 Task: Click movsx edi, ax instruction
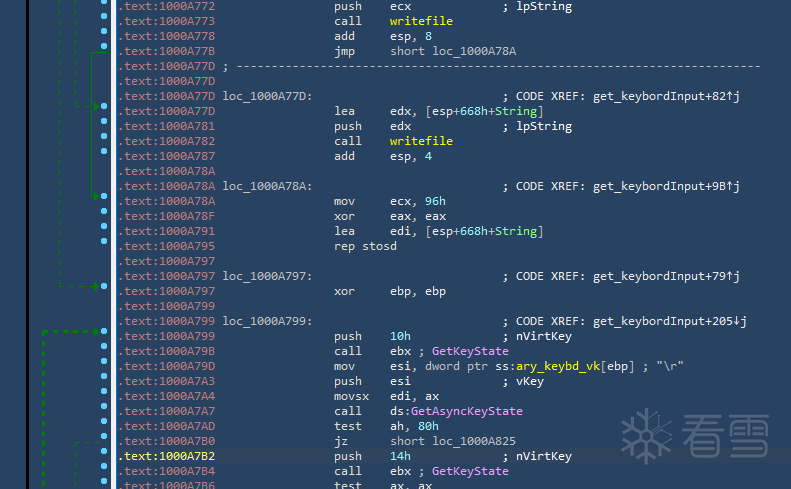(386, 396)
